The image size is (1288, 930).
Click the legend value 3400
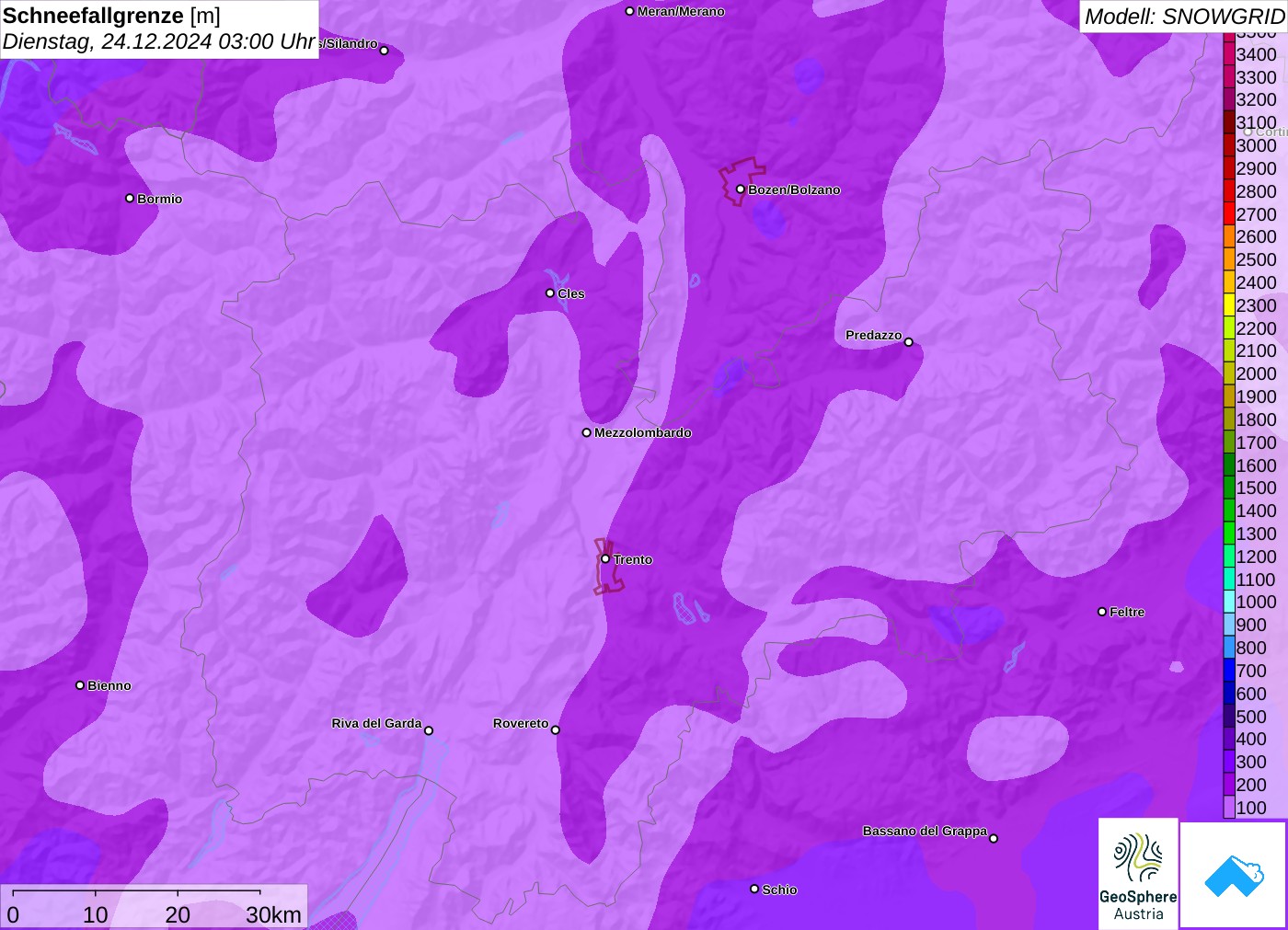(x=1257, y=54)
